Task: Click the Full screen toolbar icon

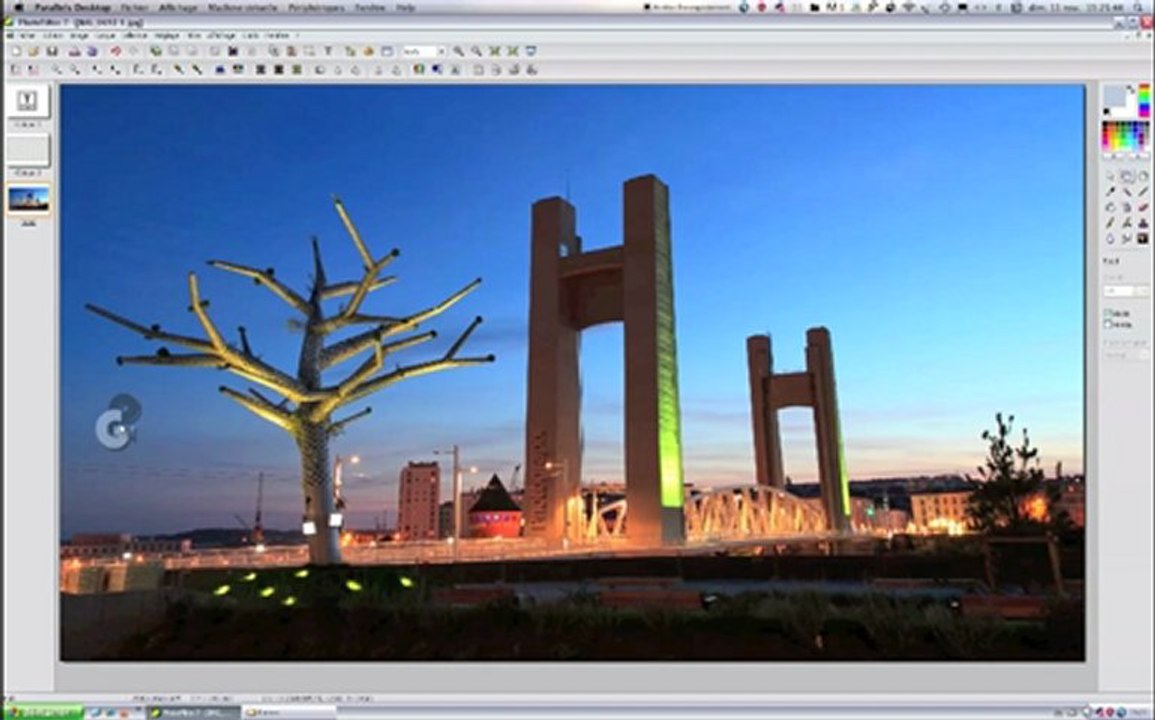Action: [x=530, y=52]
